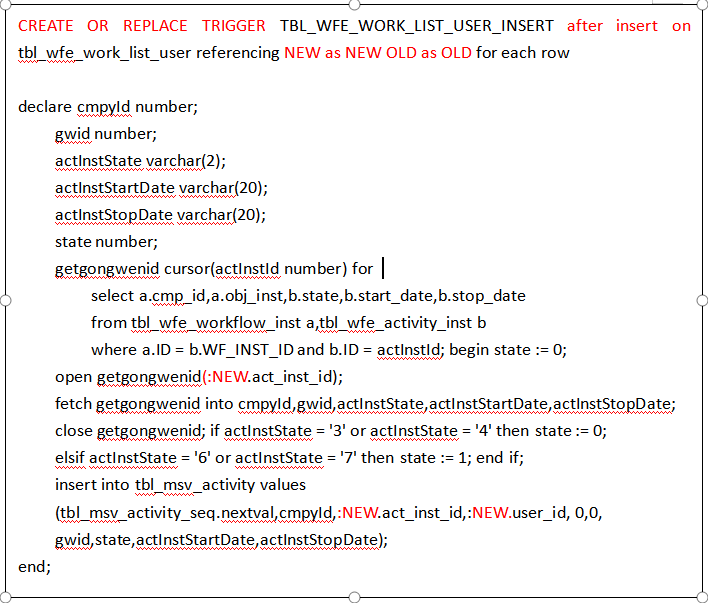Click 'b.stop_date' in the select line
The width and height of the screenshot is (708, 603).
(x=482, y=296)
